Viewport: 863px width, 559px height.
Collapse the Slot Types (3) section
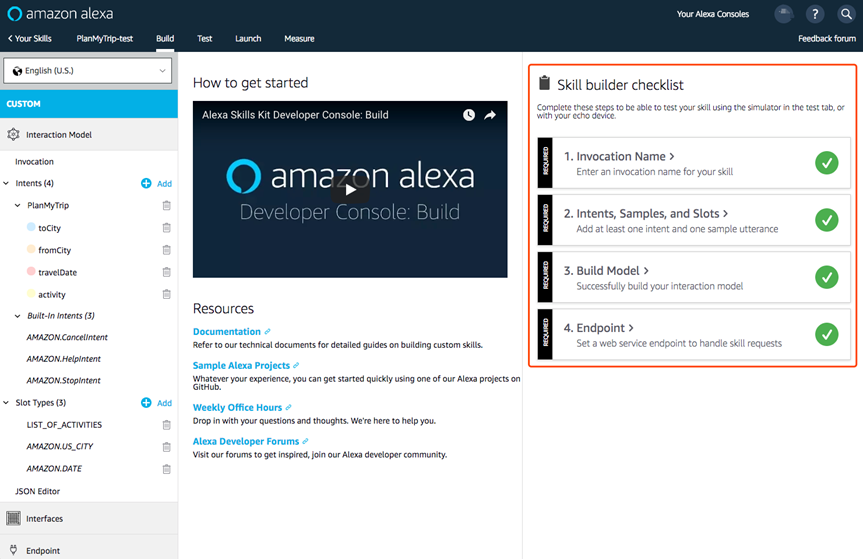point(6,403)
